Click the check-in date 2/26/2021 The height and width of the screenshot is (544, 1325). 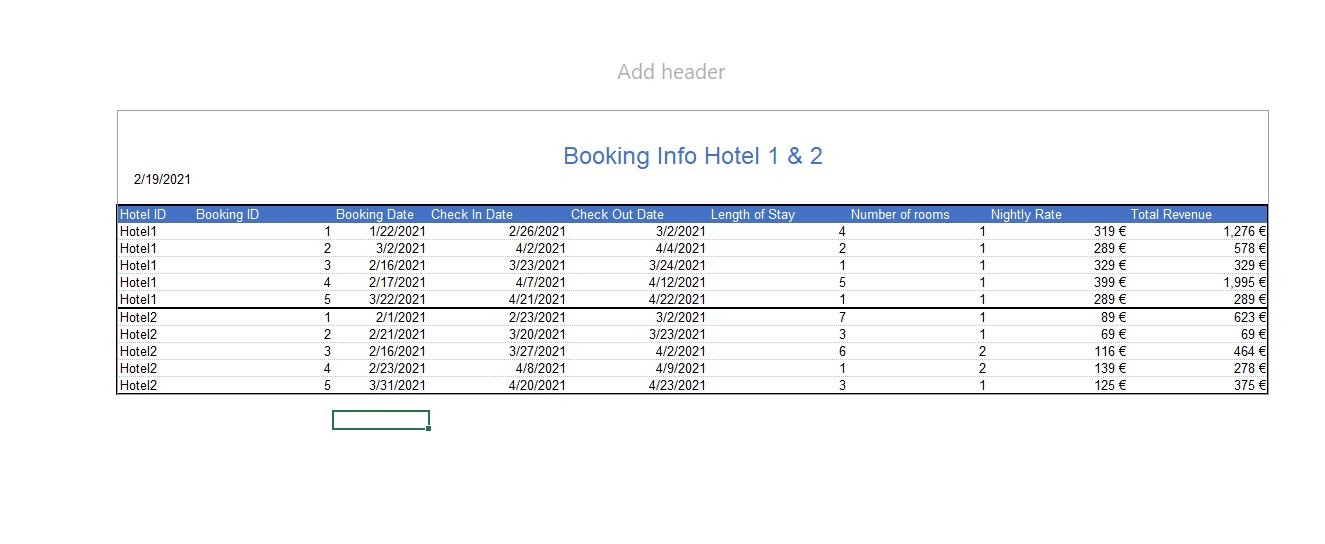(x=537, y=231)
